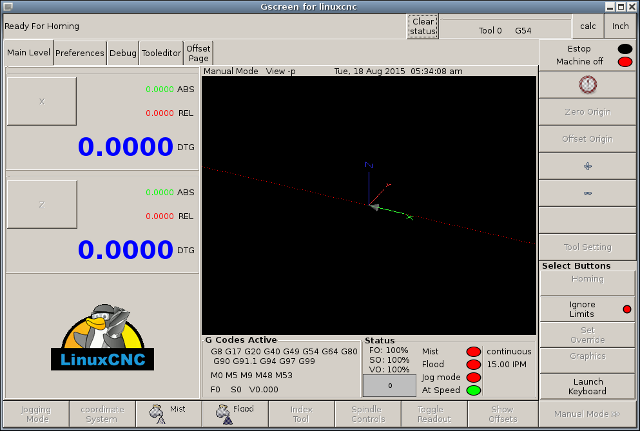Click the Manual Mode View -p label
Screen dimensions: 640x431
click(249, 71)
